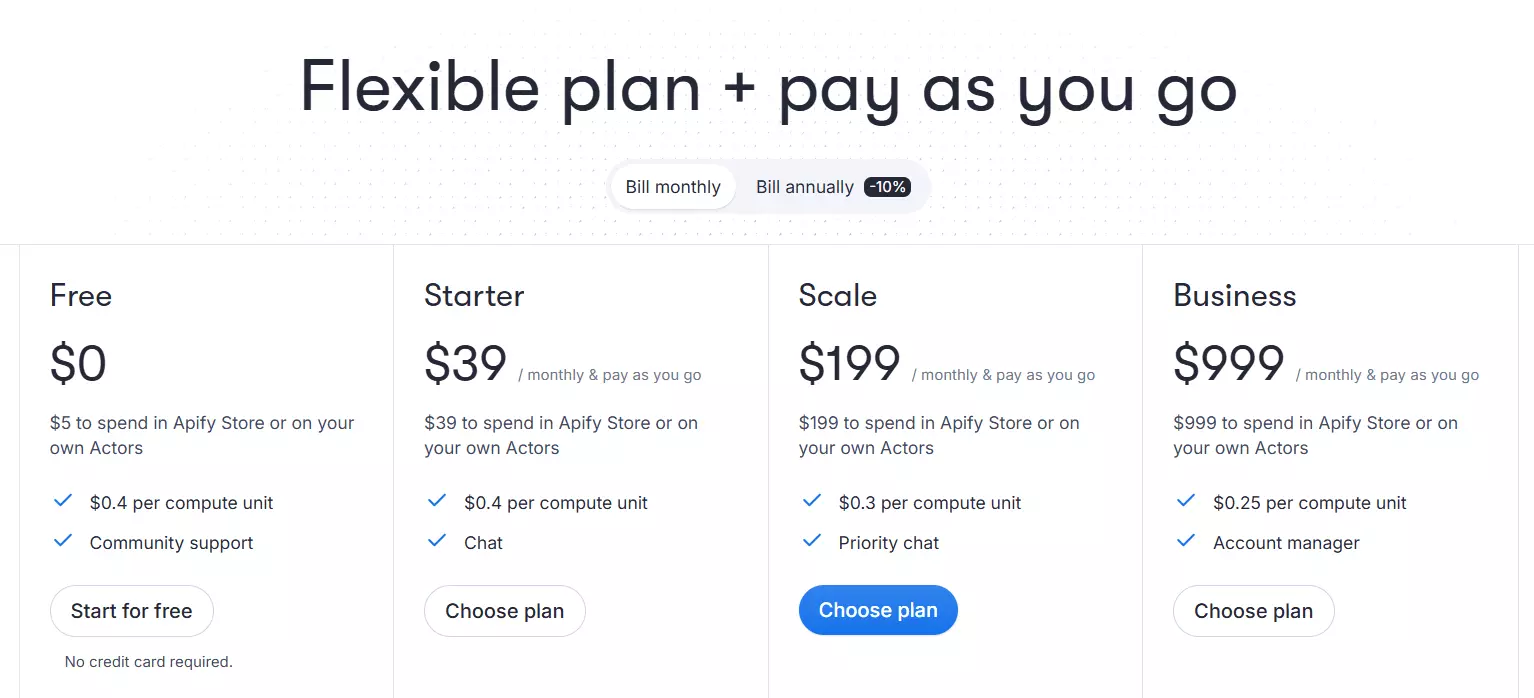Click the Scale plan title

click(838, 296)
